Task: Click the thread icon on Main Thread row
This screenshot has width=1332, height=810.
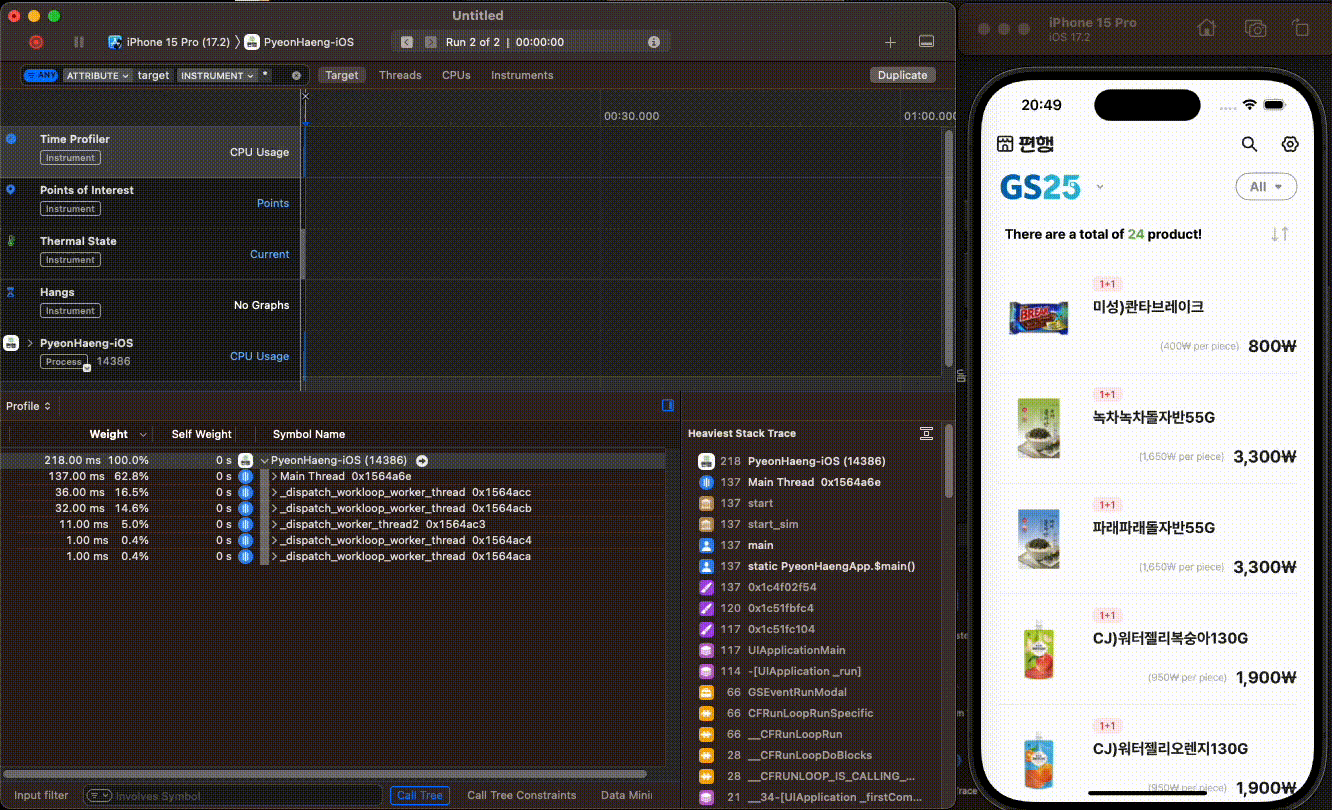Action: 246,477
